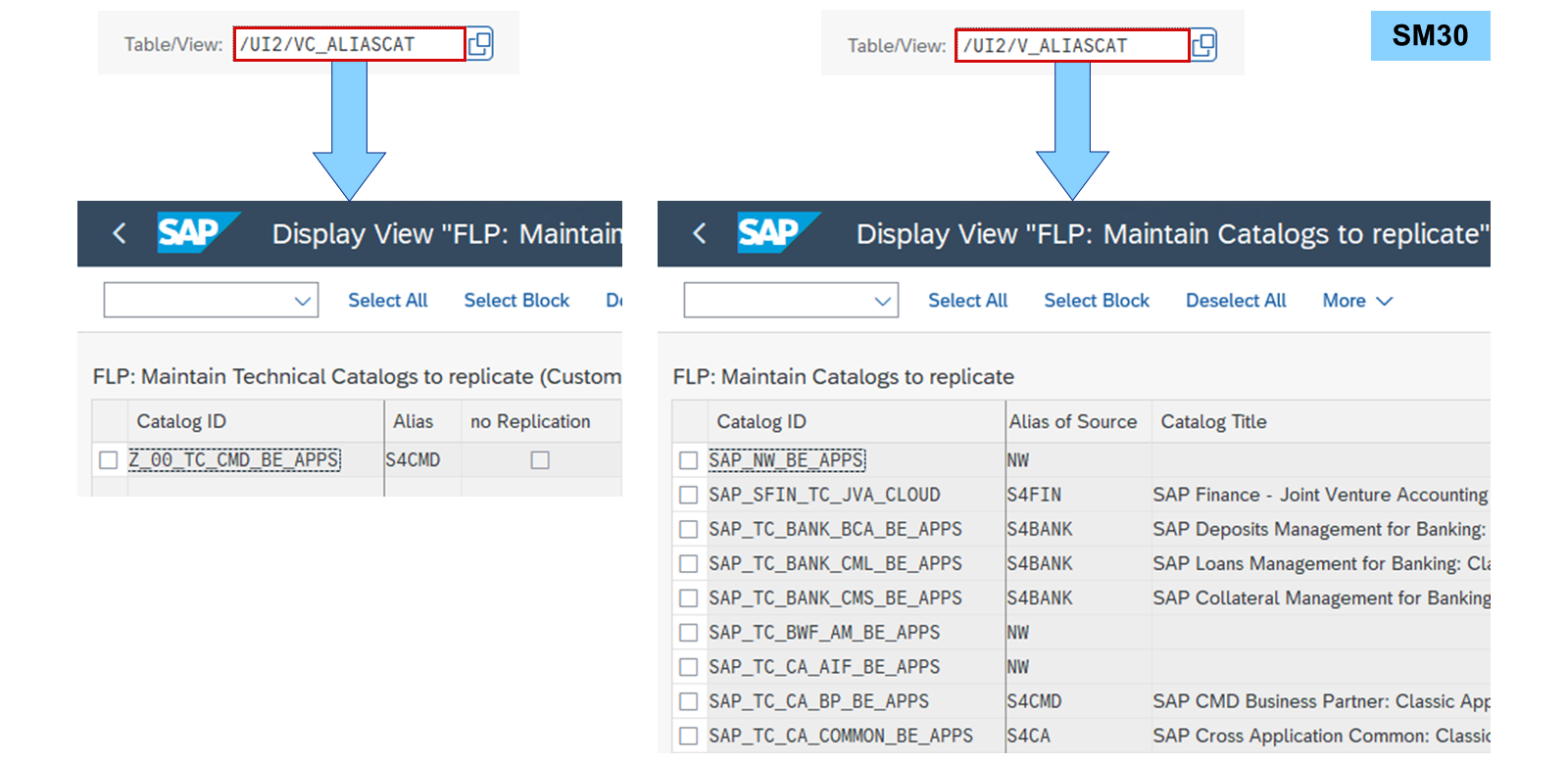The image size is (1568, 763).
Task: Select row checkbox for SAP_SFIN_TC_JVA_CLOUD
Action: (689, 495)
